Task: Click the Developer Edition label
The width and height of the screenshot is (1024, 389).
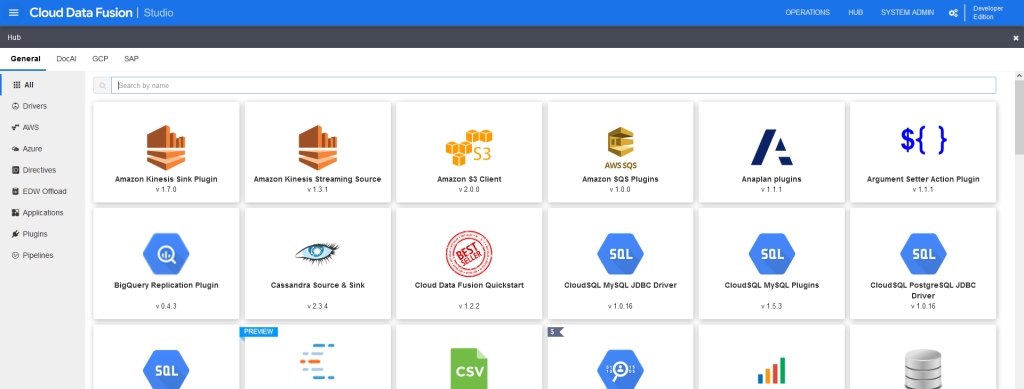Action: 987,12
